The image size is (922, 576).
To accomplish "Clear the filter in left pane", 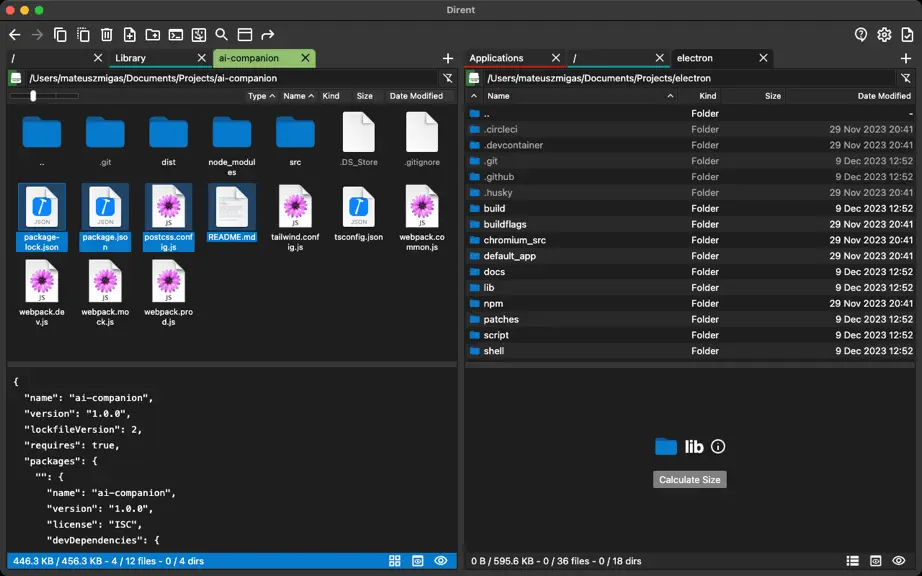I will point(447,78).
